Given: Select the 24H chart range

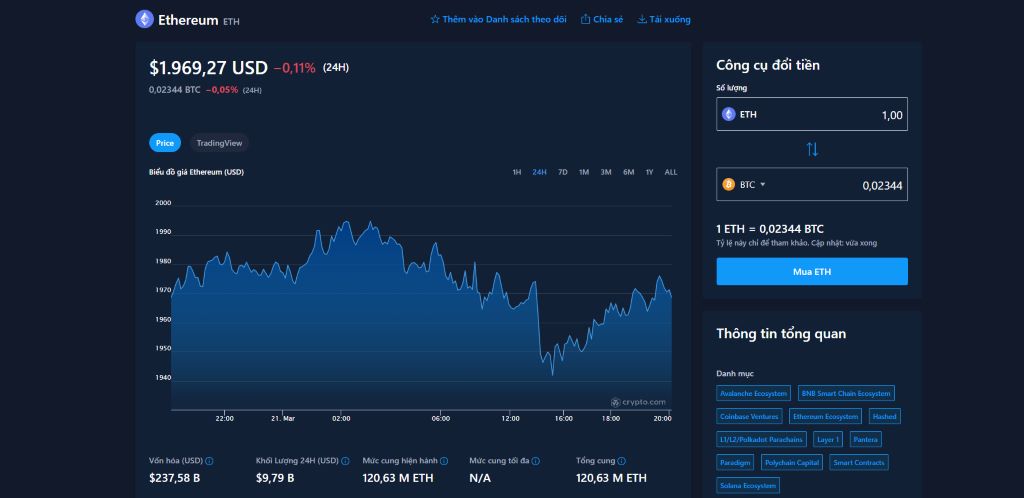Looking at the screenshot, I should point(539,172).
